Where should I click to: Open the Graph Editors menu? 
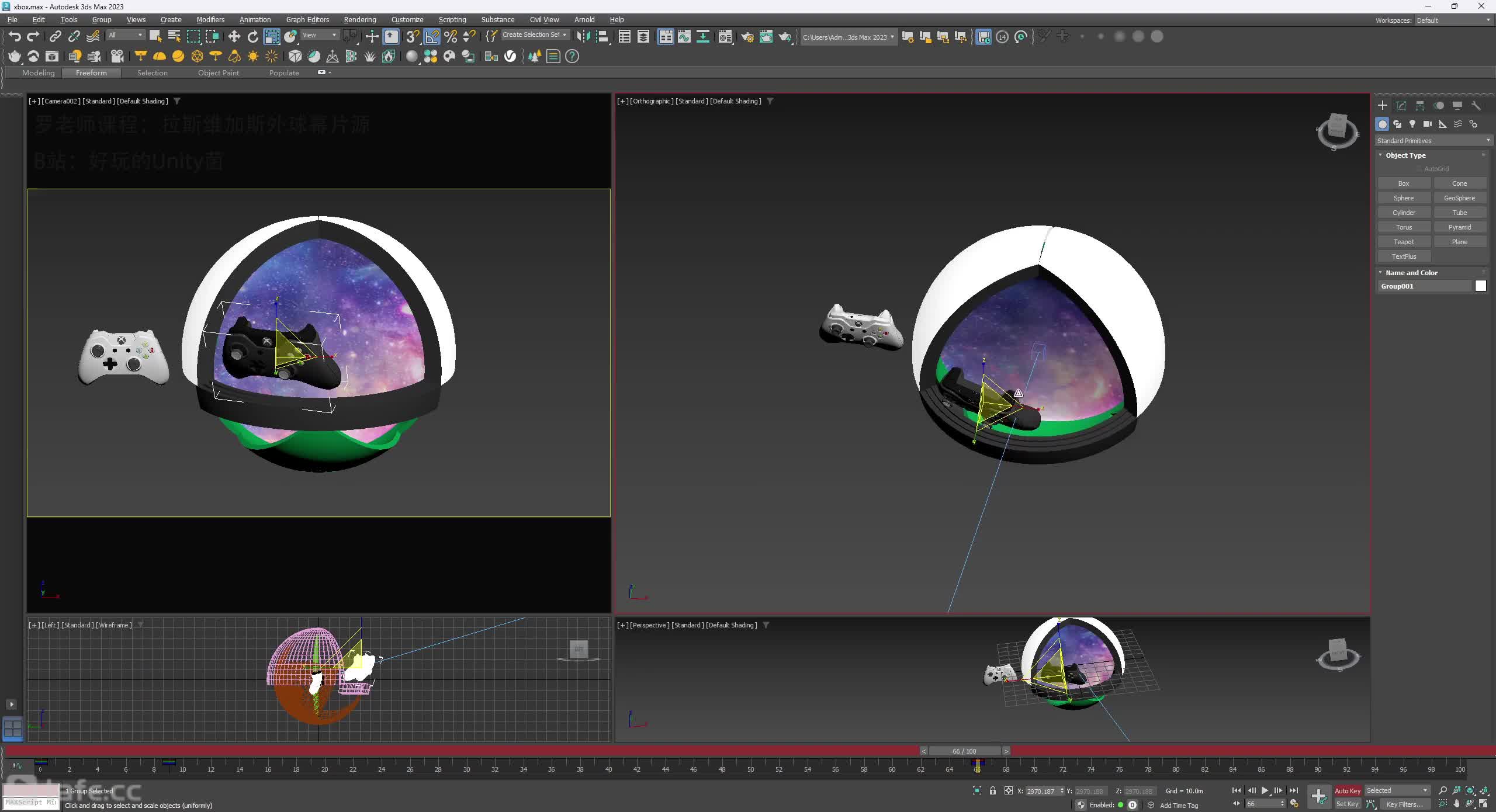click(307, 20)
